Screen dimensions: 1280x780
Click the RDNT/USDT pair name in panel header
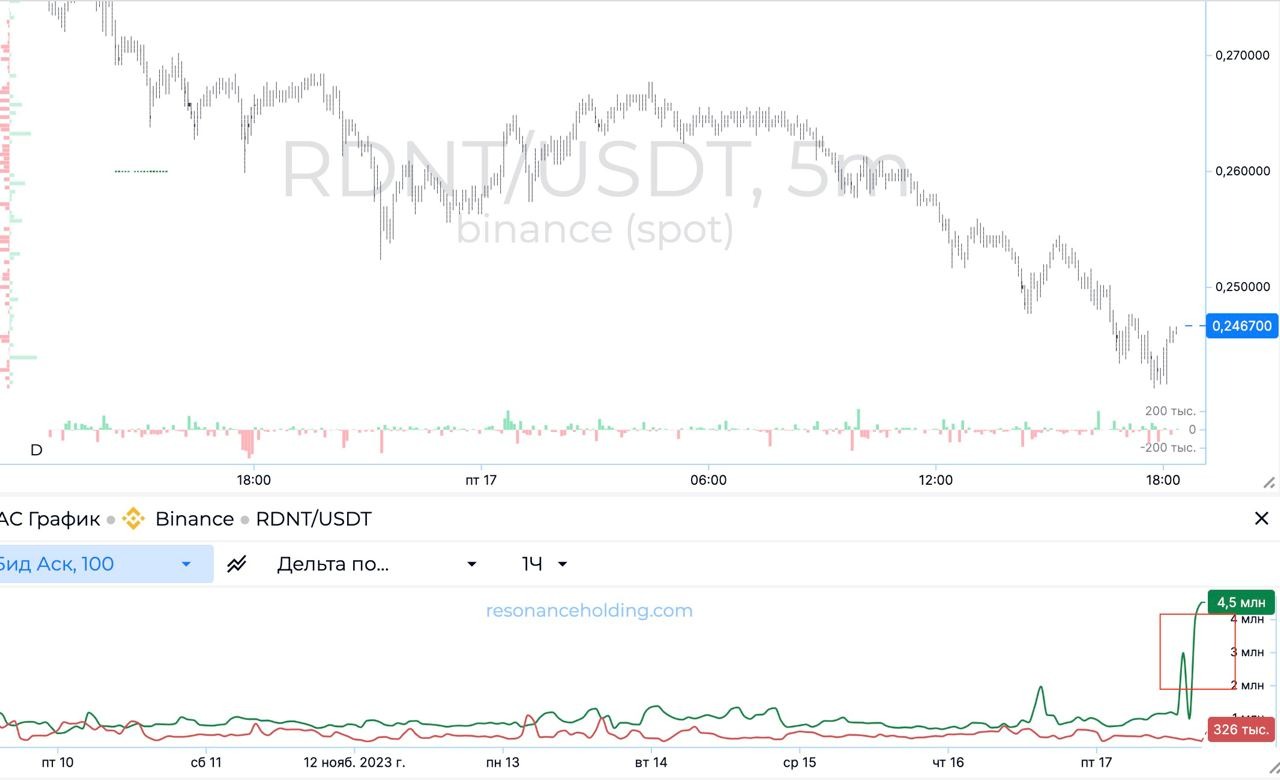pos(313,519)
